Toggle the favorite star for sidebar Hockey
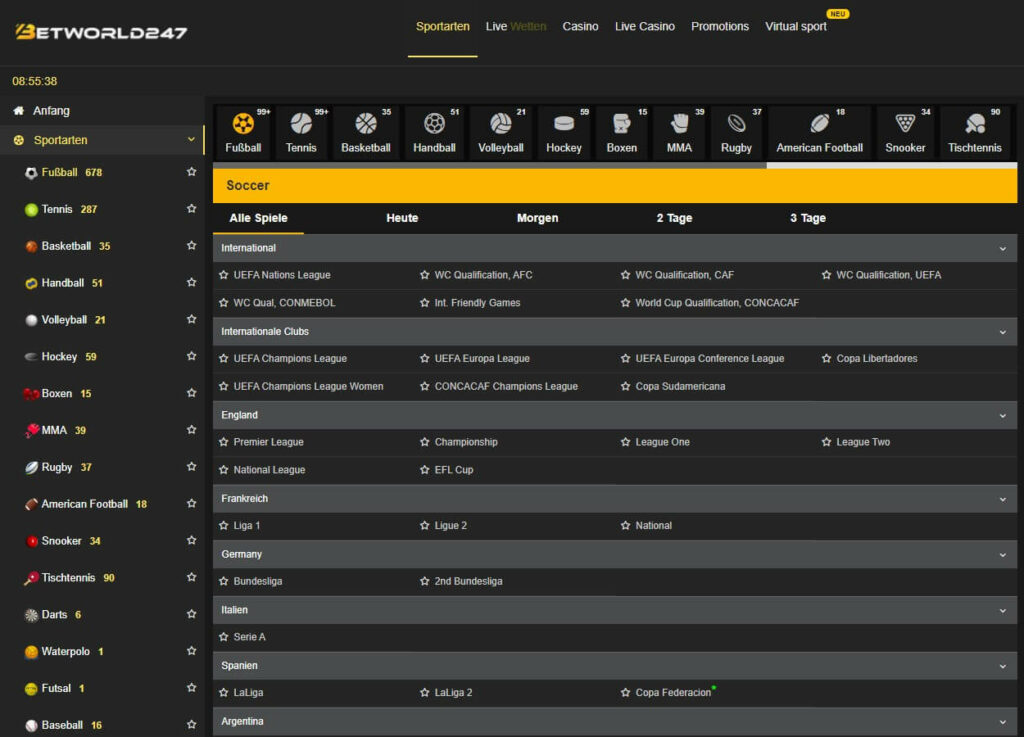 pyautogui.click(x=191, y=356)
